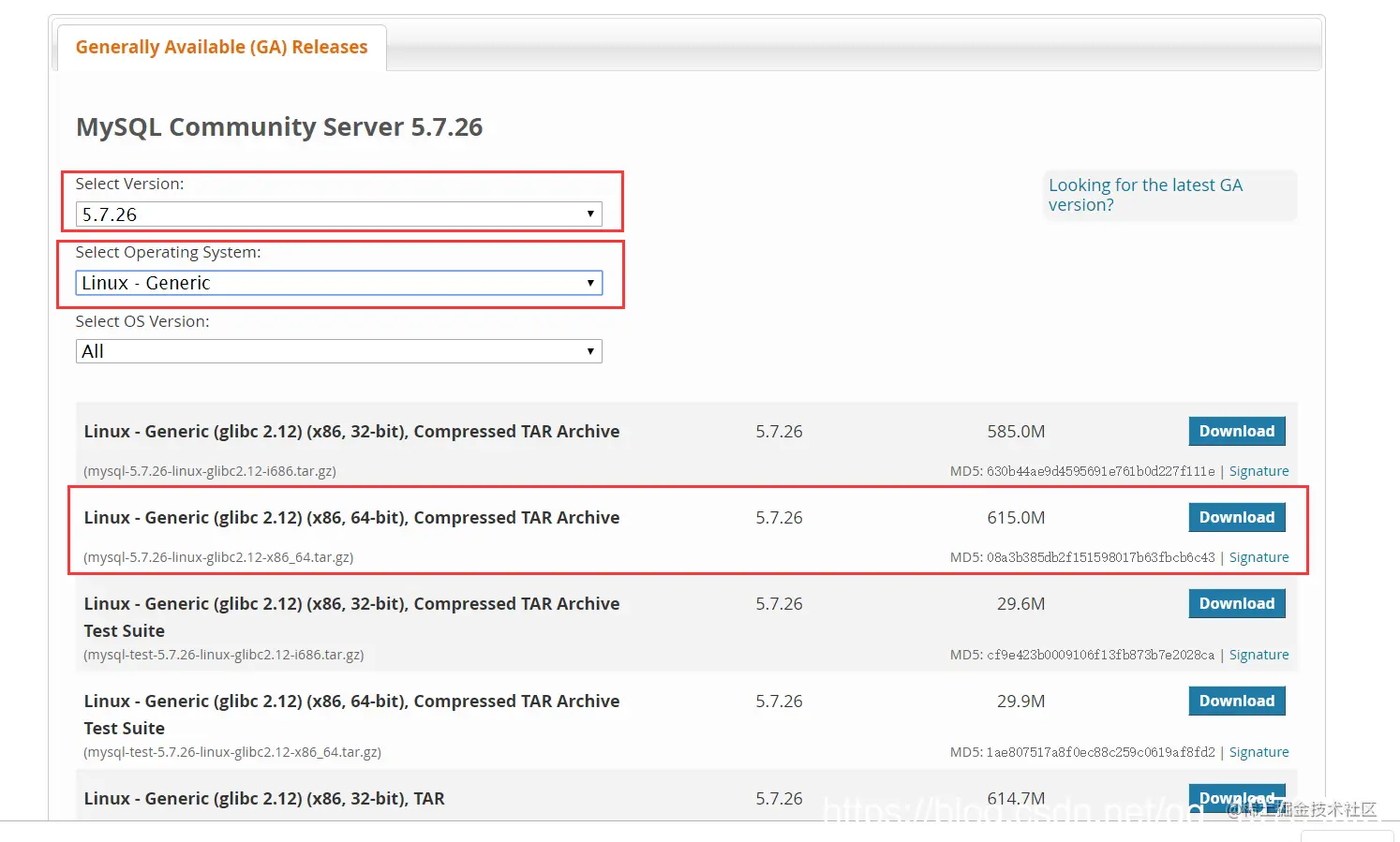Click the 585.0M size value
This screenshot has height=842, width=1400.
(1016, 432)
